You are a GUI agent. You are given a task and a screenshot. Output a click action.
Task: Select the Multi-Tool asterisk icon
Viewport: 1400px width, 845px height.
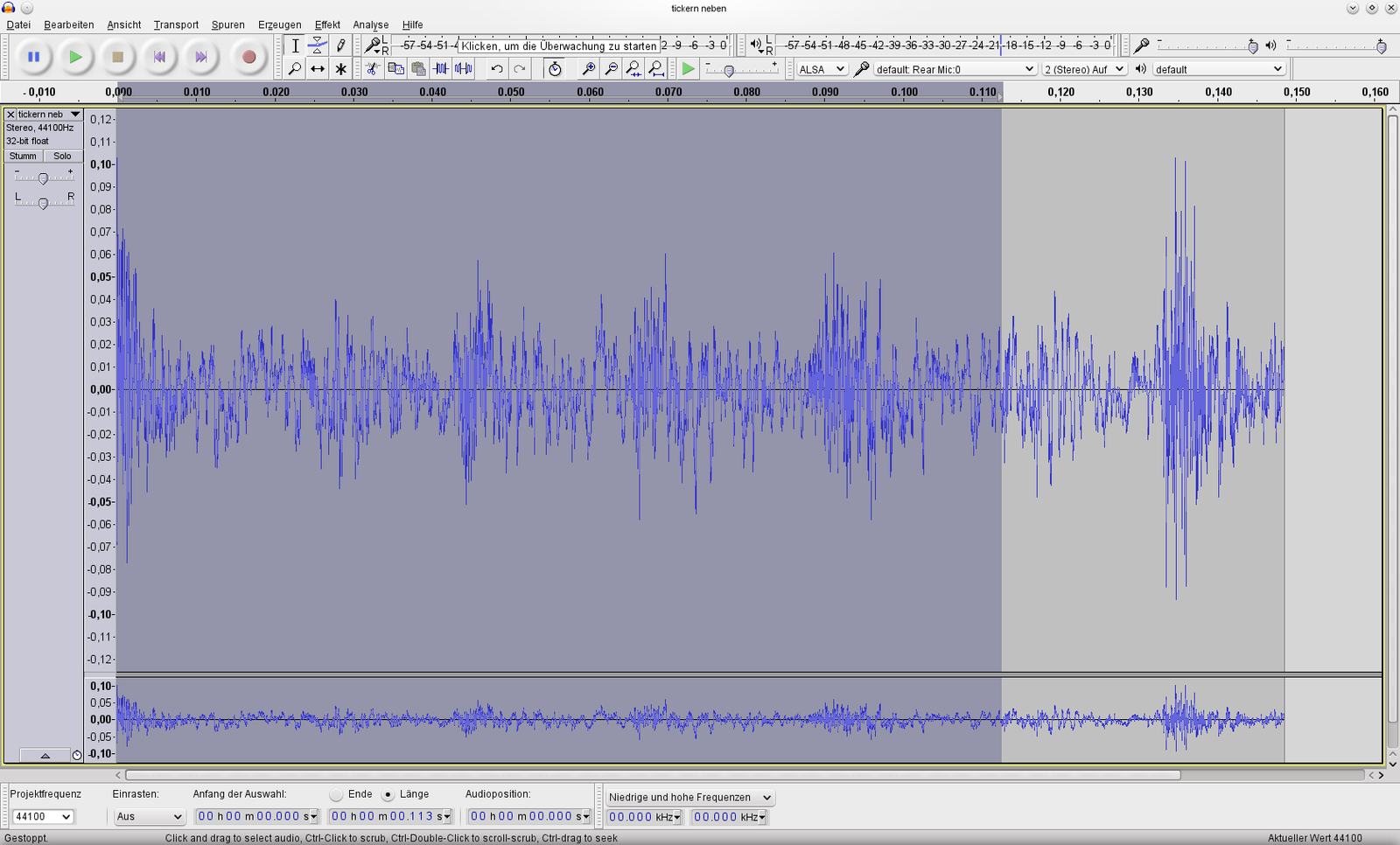click(340, 68)
